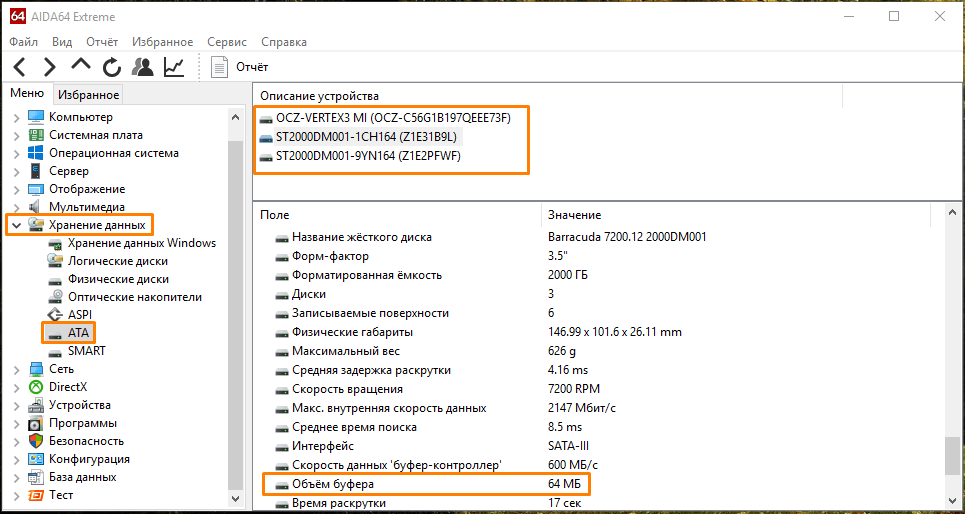
Task: Open the Вид menu
Action: [62, 42]
